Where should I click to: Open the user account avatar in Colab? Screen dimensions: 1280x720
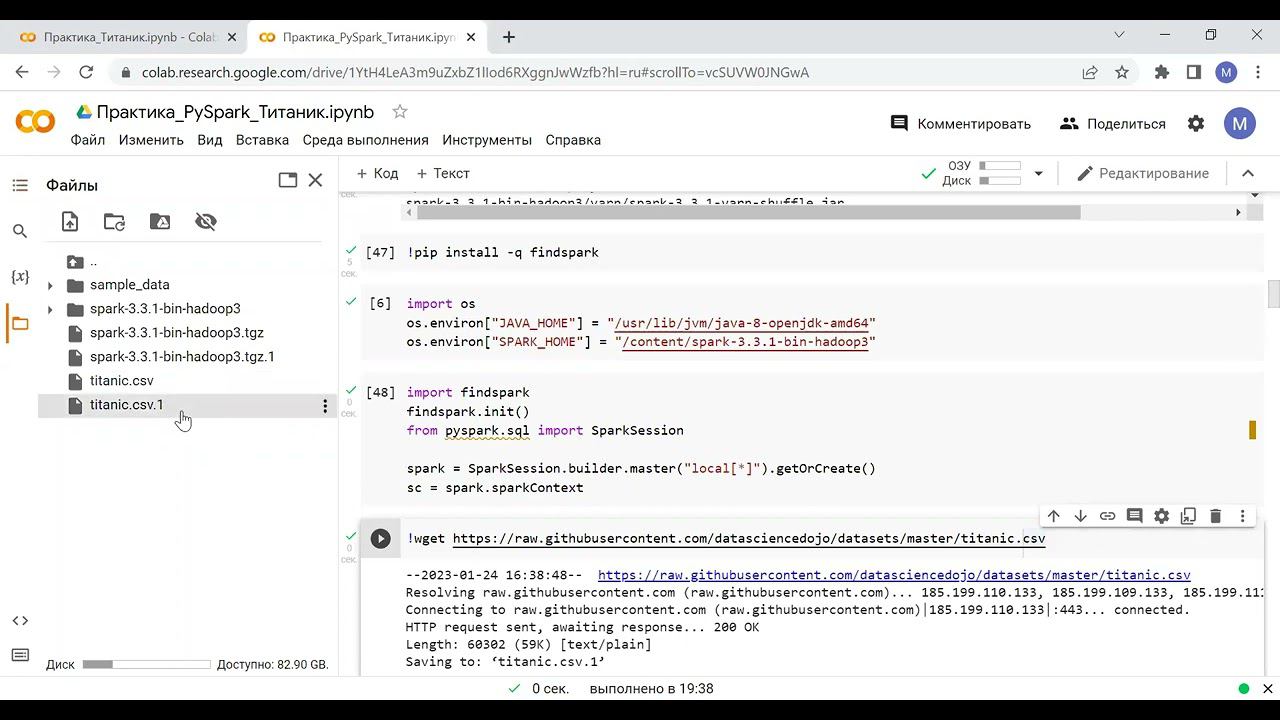click(x=1240, y=124)
